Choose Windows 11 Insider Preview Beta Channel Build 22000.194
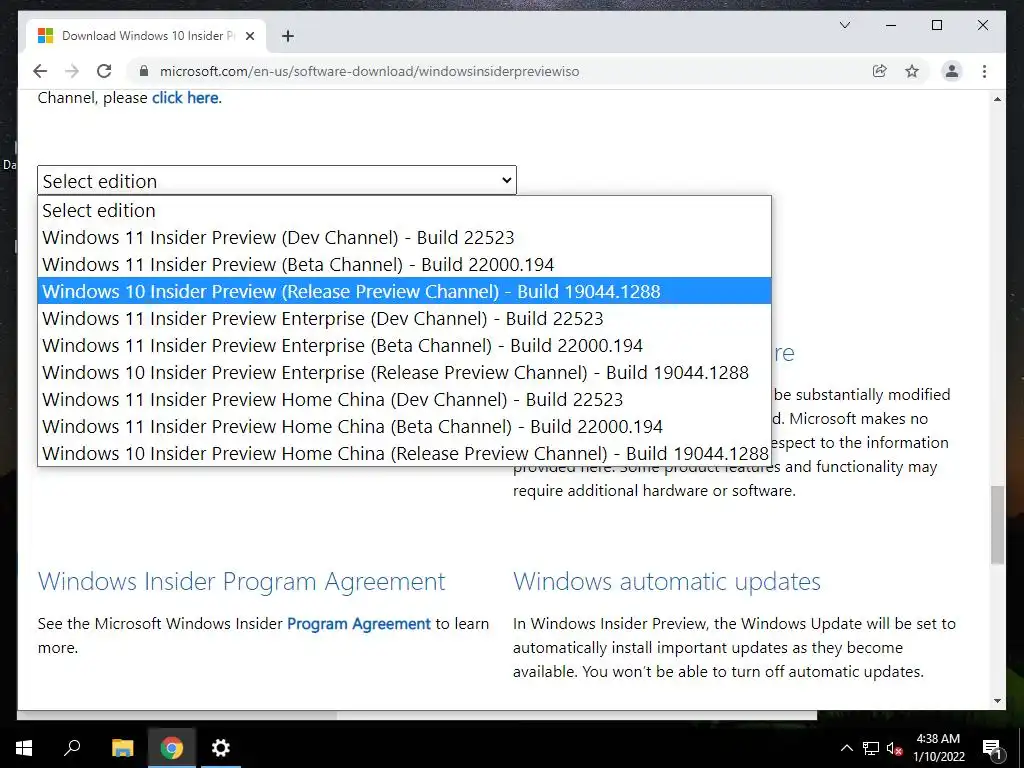Viewport: 1024px width, 768px height. tap(404, 264)
